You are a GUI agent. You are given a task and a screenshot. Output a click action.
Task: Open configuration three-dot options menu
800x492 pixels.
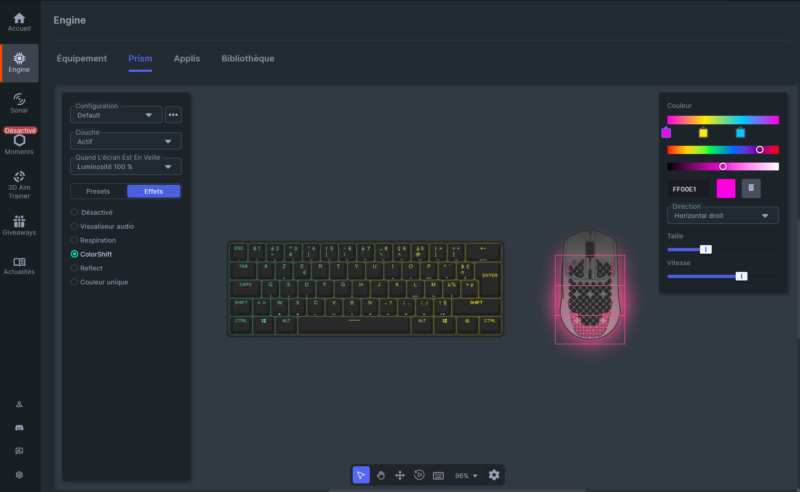point(173,115)
